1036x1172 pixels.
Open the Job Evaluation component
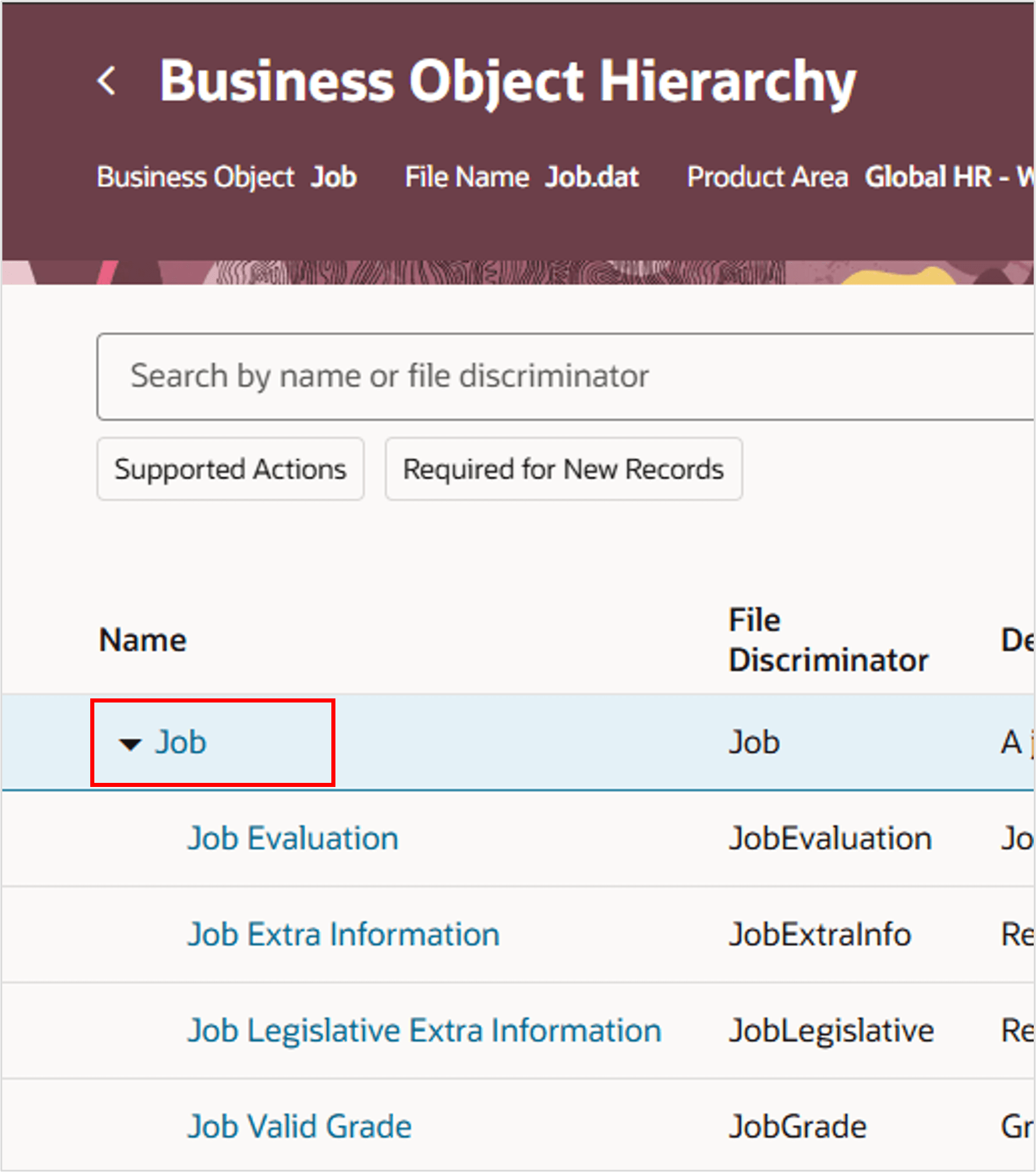[292, 838]
